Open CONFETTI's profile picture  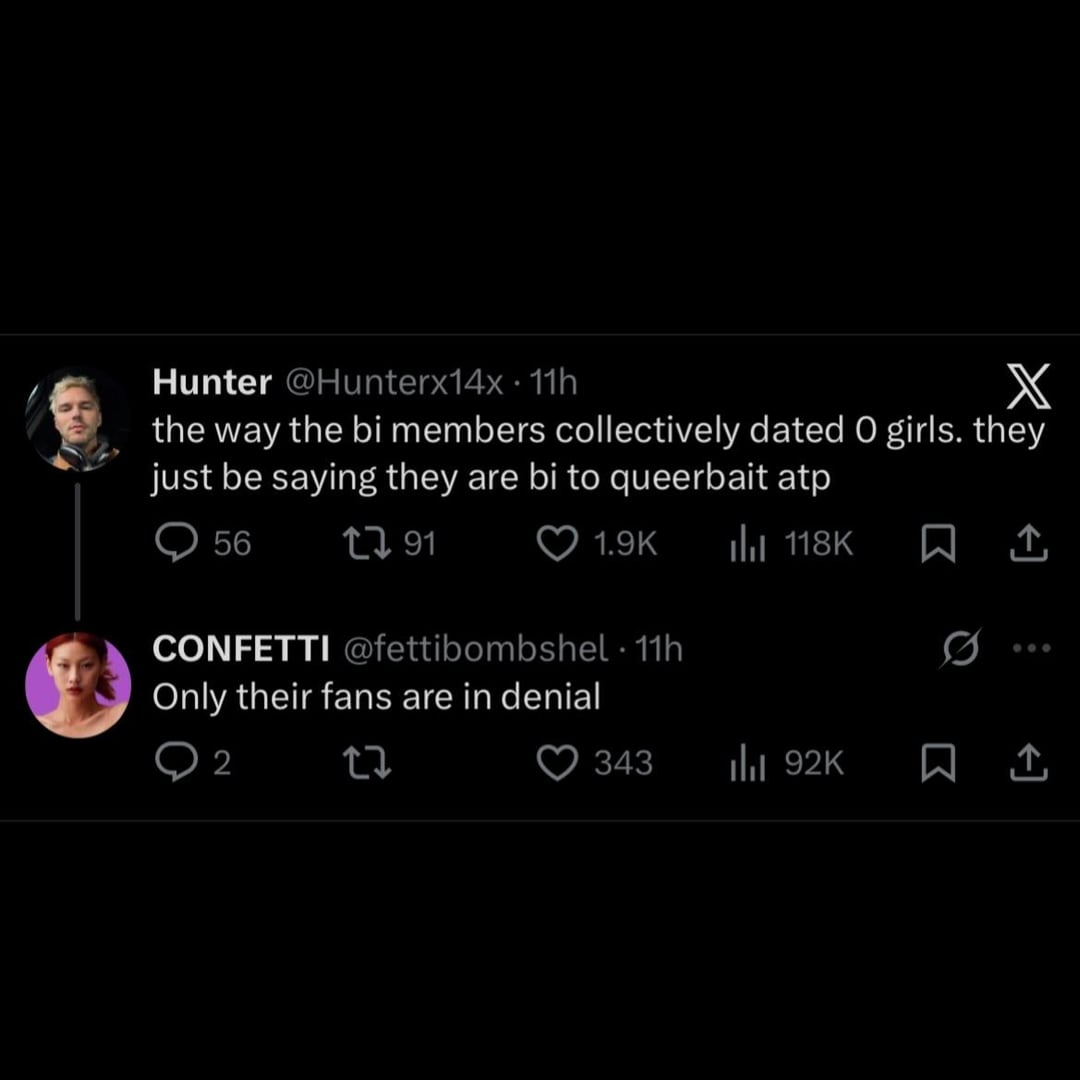pyautogui.click(x=78, y=685)
